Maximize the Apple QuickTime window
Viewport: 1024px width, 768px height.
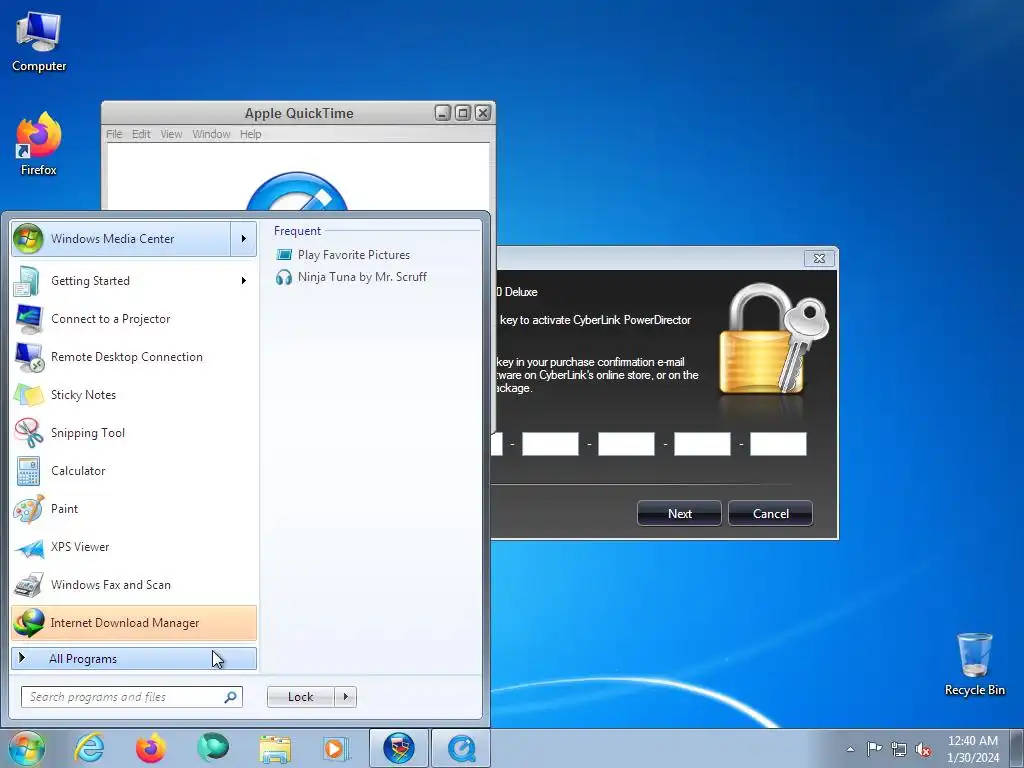point(462,113)
